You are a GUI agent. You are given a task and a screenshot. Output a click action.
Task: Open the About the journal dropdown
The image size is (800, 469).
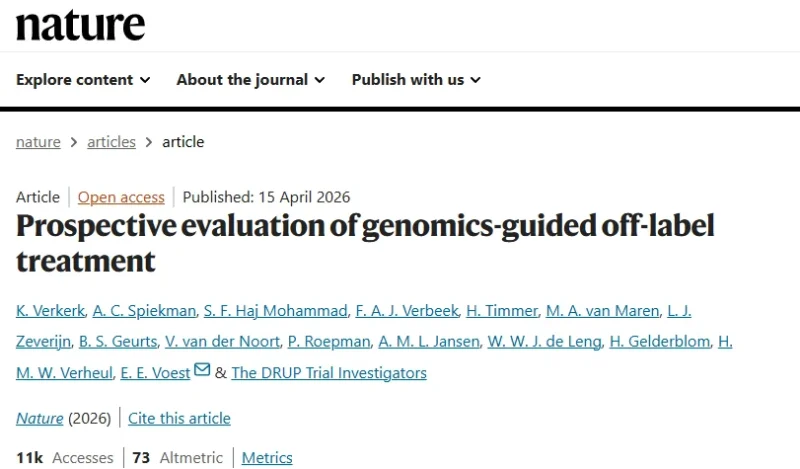click(250, 79)
